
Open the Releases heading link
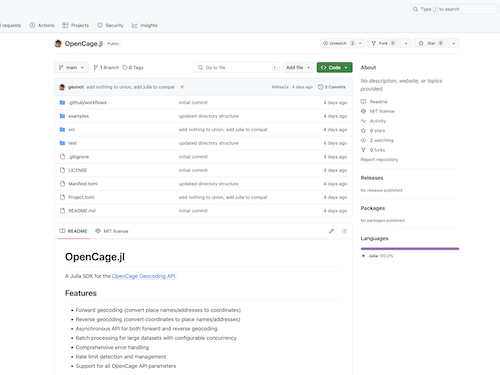(x=372, y=178)
